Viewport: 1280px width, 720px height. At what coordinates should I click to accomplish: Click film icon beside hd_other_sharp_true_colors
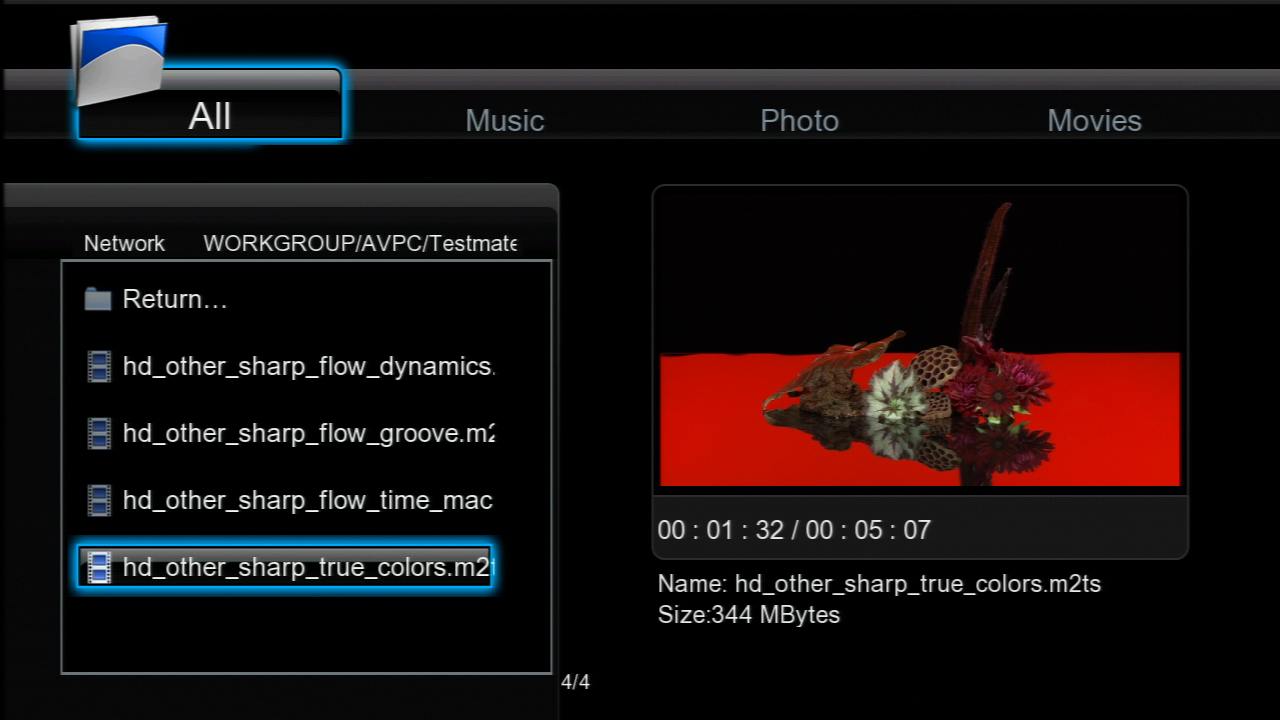point(99,567)
